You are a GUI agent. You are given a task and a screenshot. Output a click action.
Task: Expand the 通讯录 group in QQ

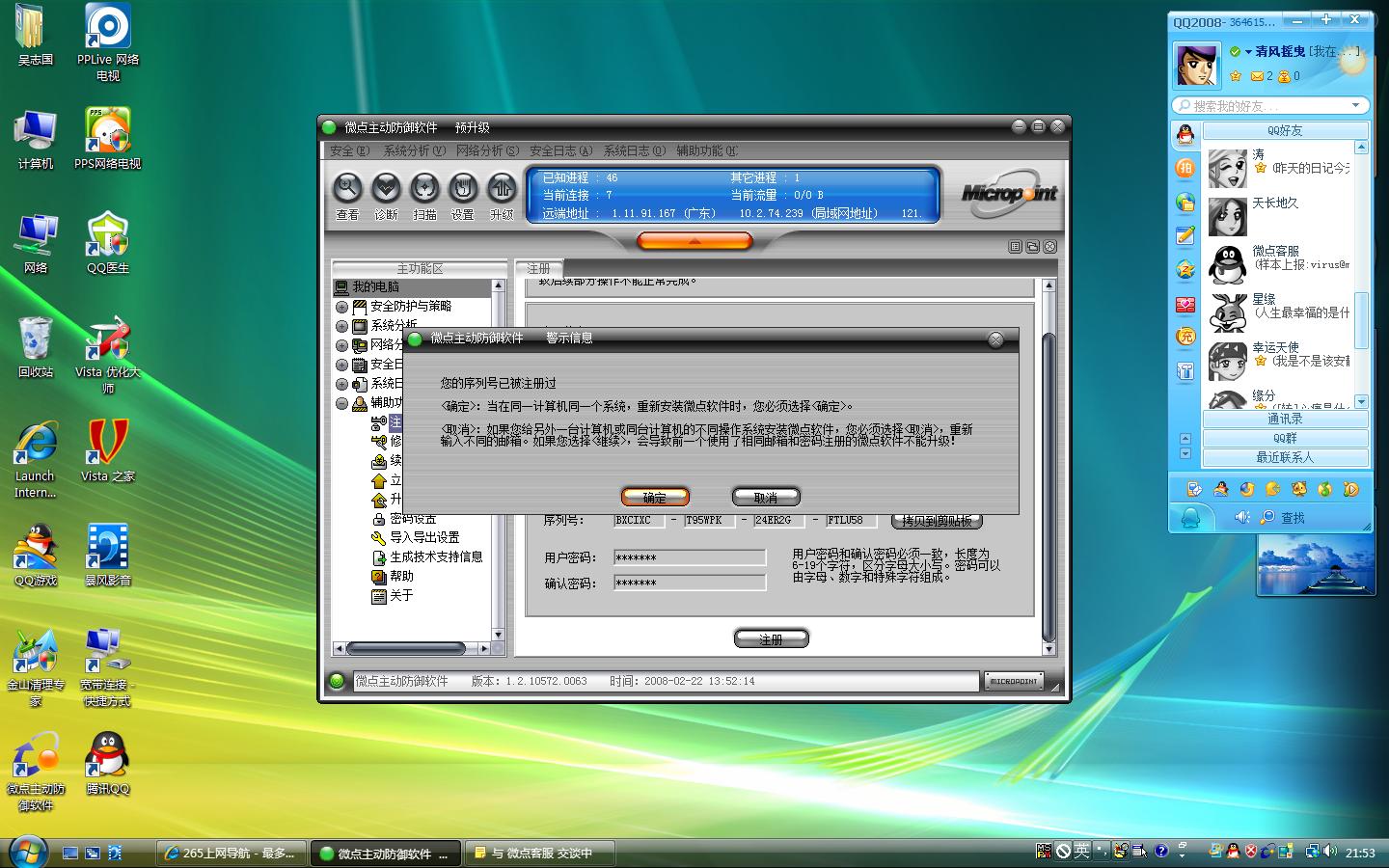pyautogui.click(x=1285, y=419)
